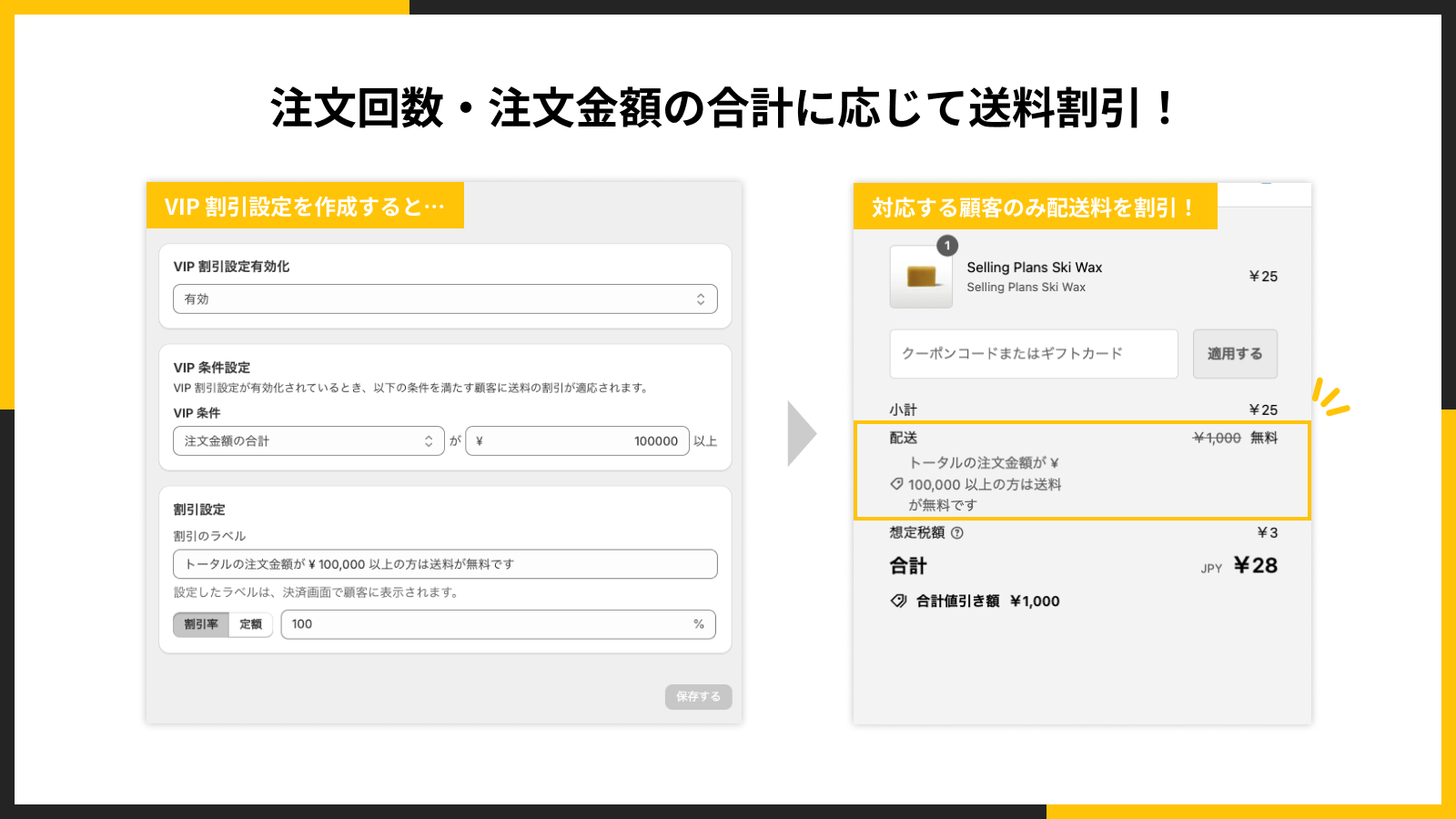Click the chevron on the 有効 selector

[x=699, y=298]
